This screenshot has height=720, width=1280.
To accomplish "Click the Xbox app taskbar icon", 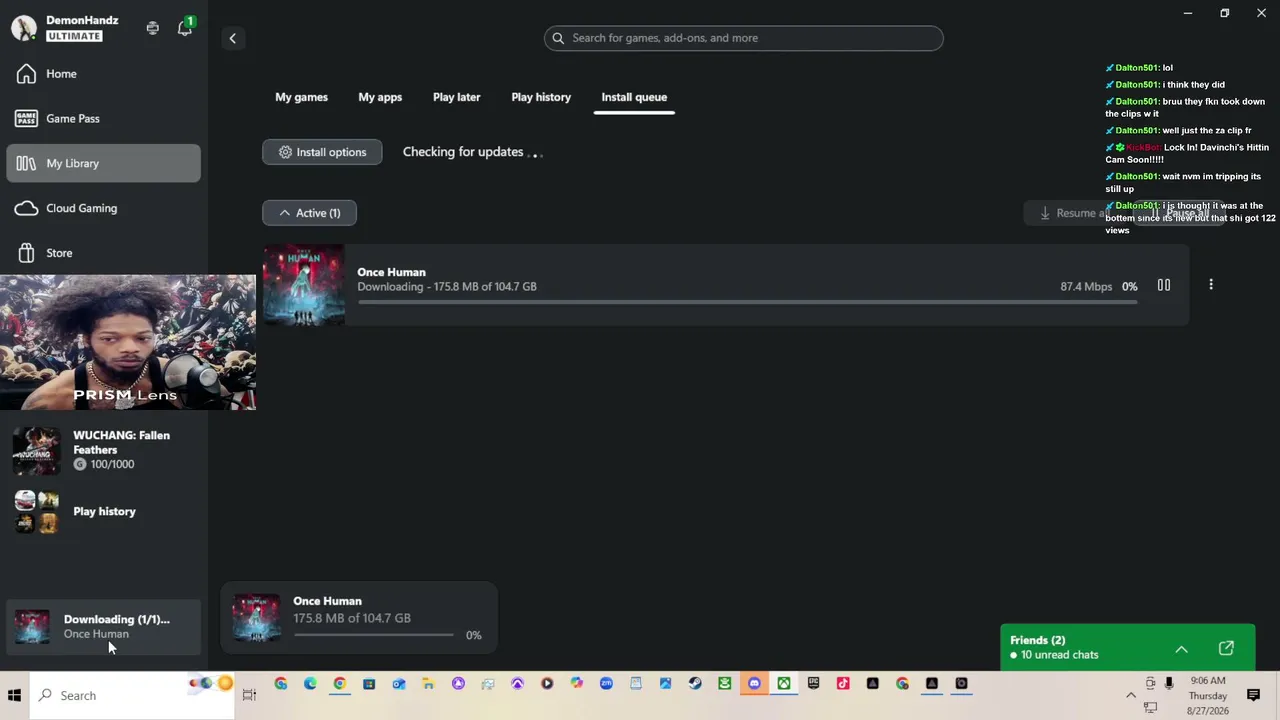I will 784,684.
